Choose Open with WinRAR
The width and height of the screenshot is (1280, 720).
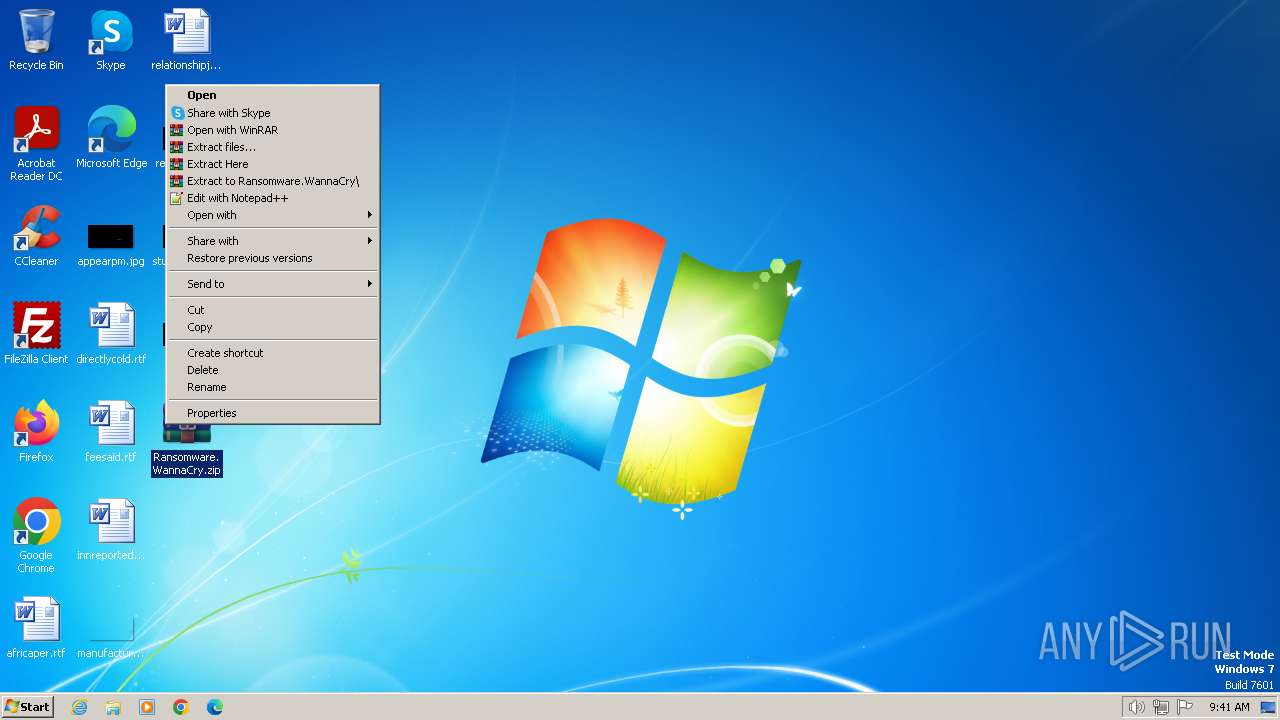[273, 130]
